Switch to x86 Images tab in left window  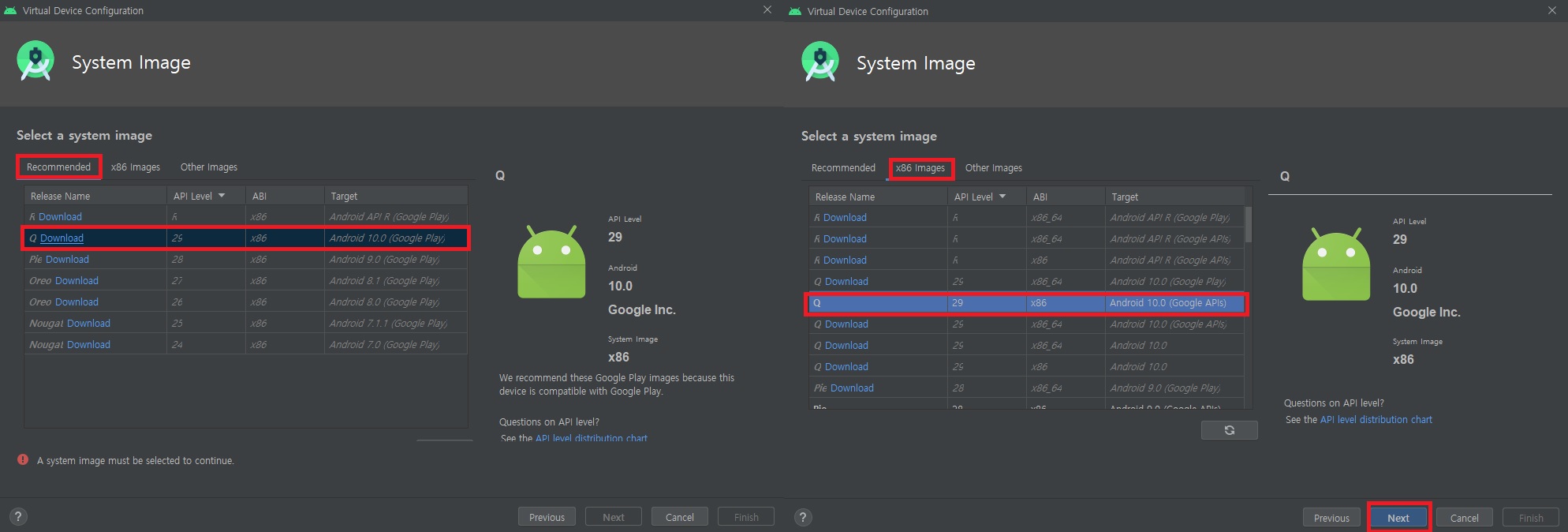click(136, 167)
